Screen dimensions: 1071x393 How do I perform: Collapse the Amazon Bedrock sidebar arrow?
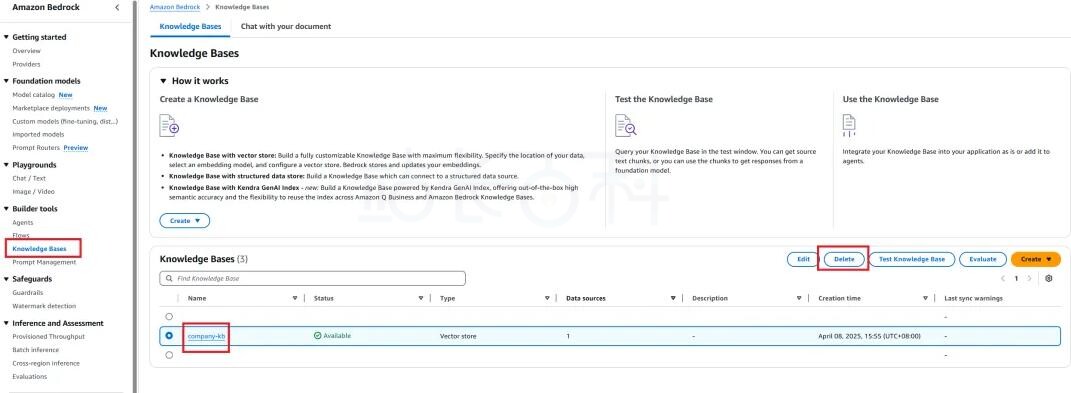[x=117, y=8]
